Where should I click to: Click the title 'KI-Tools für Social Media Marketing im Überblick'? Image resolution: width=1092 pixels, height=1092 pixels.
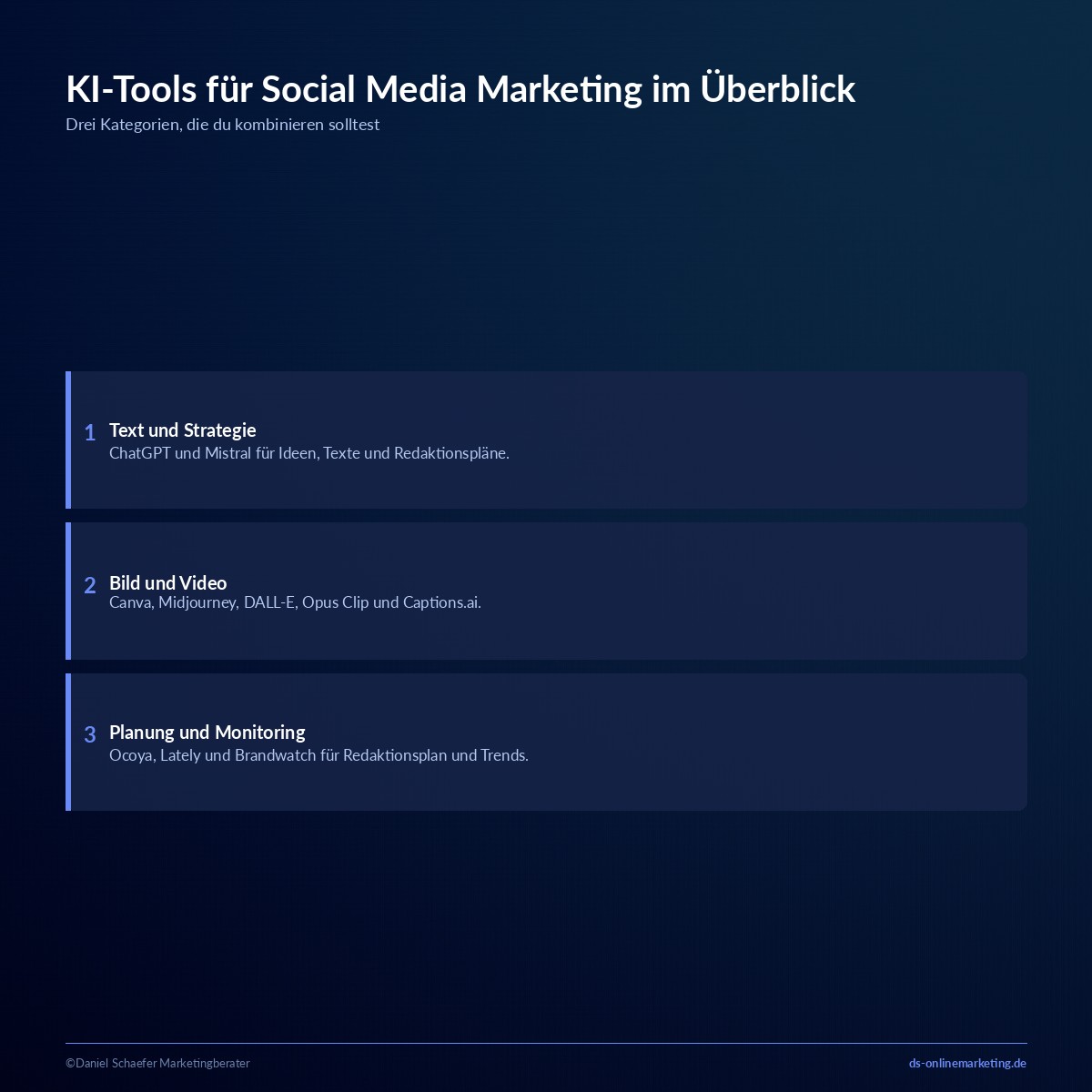click(x=460, y=89)
